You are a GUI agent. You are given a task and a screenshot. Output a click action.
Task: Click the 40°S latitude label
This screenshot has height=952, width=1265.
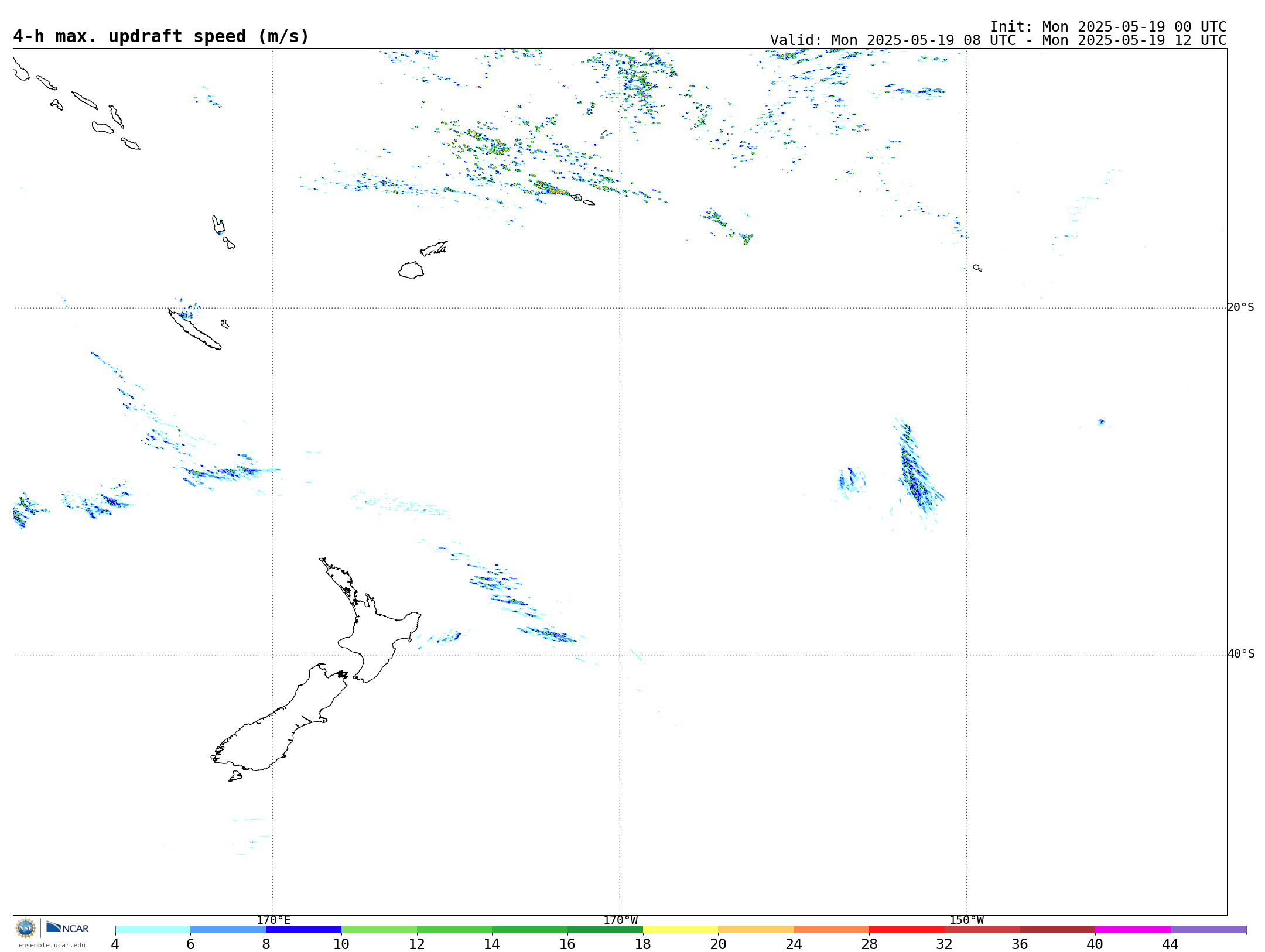(1240, 654)
